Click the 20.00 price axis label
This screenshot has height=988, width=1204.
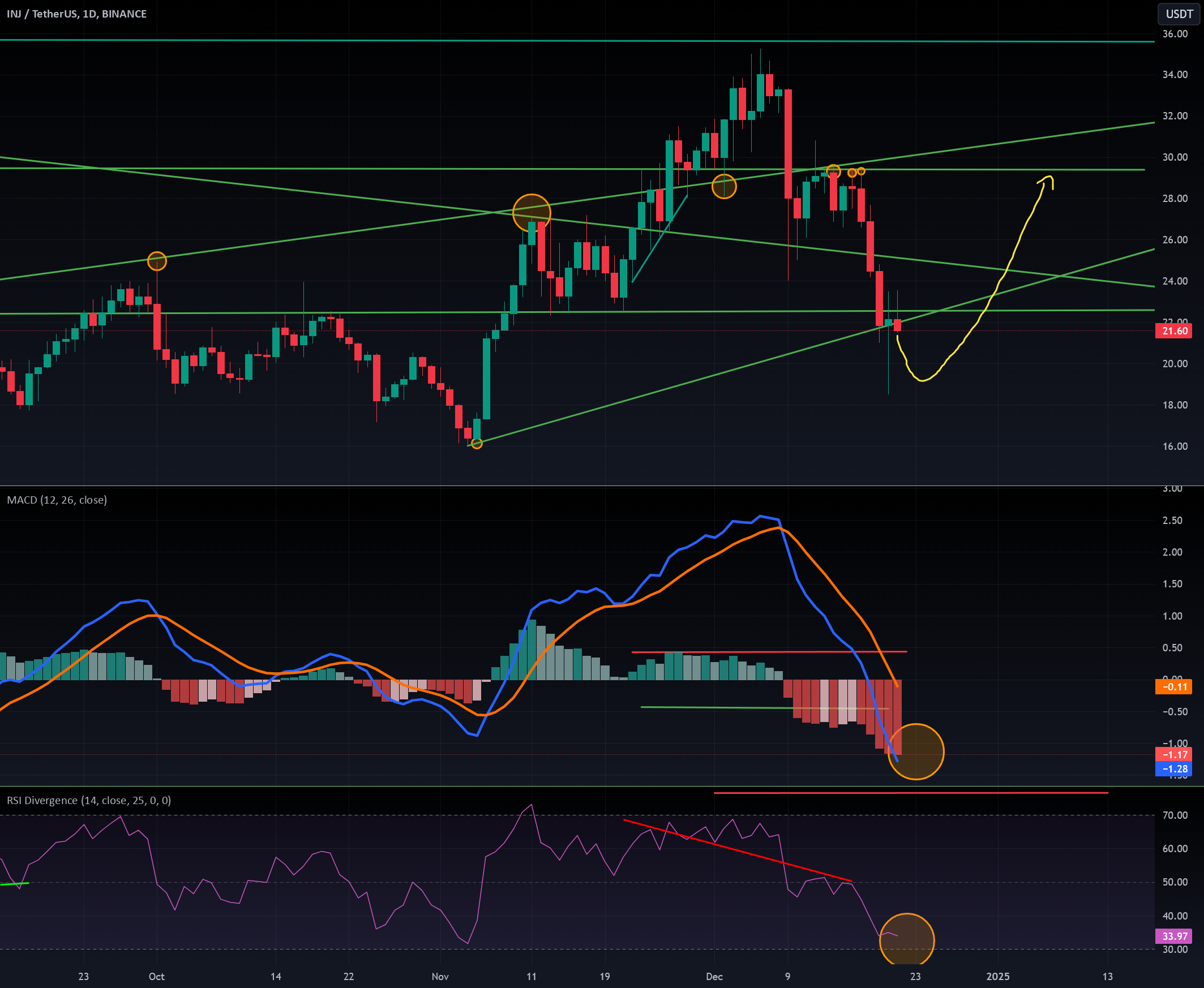coord(1175,364)
